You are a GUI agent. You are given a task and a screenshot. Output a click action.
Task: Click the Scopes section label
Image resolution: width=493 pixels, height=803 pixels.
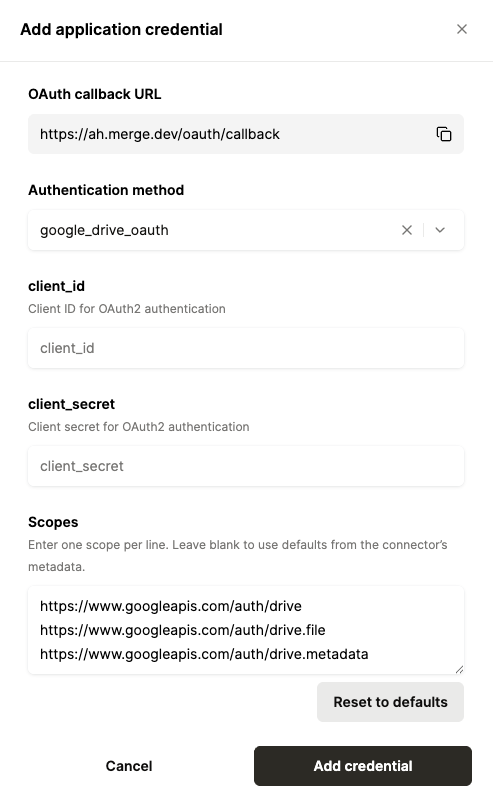point(53,522)
